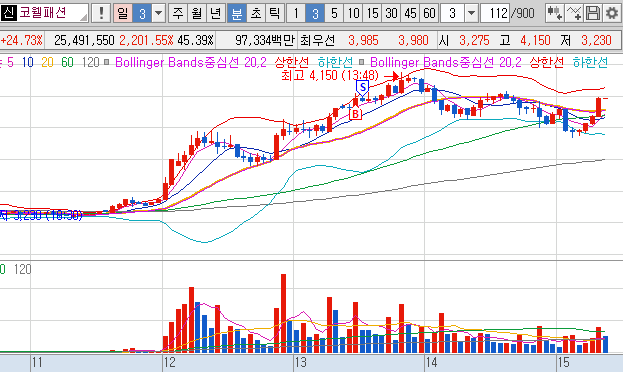
Task: Click the blue S sell marker on chart
Action: tap(362, 87)
